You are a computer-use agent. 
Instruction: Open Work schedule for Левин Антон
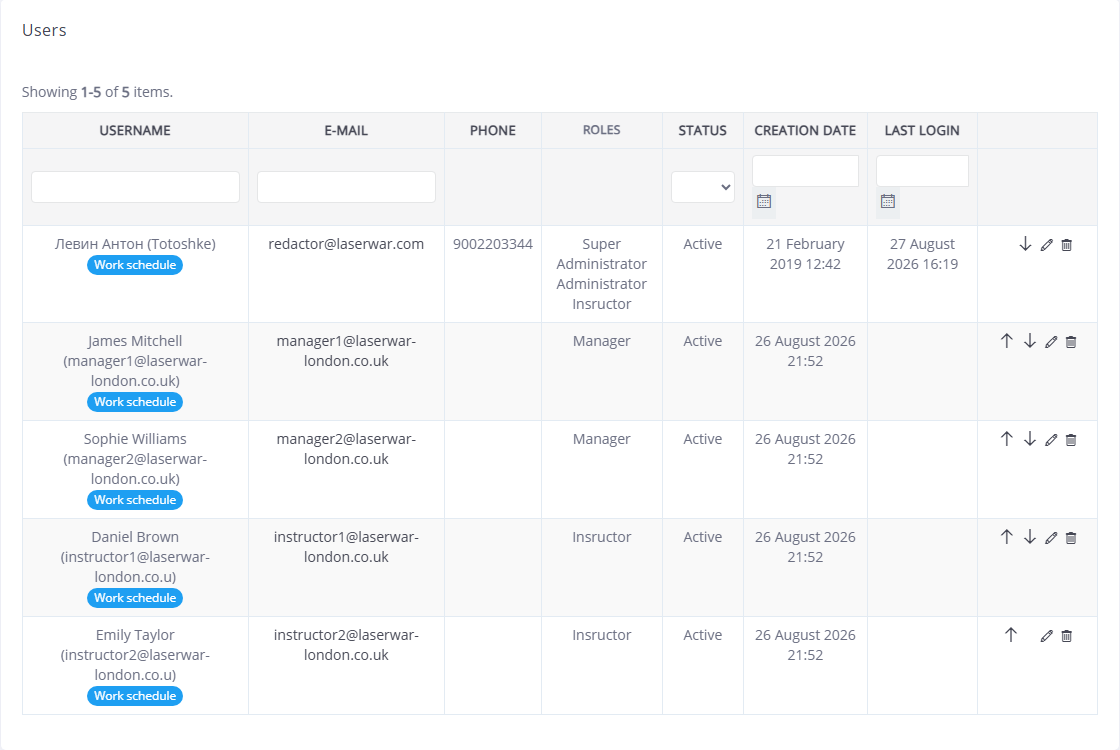135,265
